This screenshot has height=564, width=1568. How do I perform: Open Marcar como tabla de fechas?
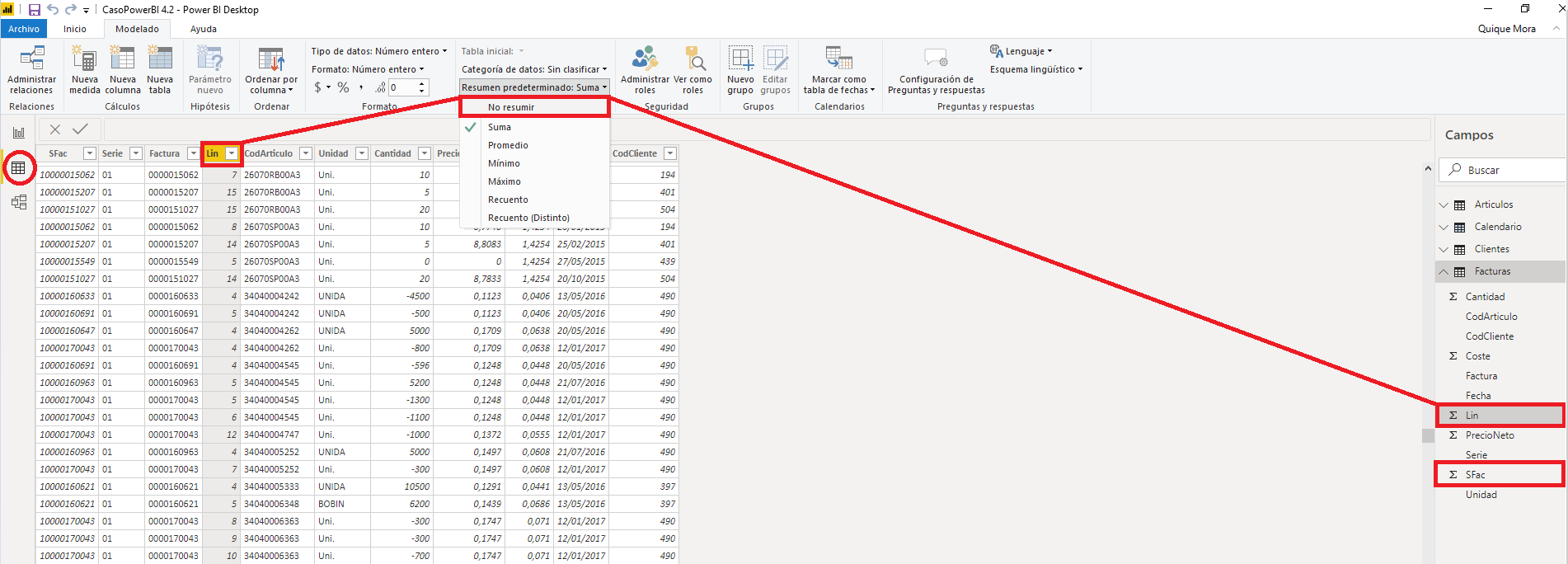click(x=839, y=70)
